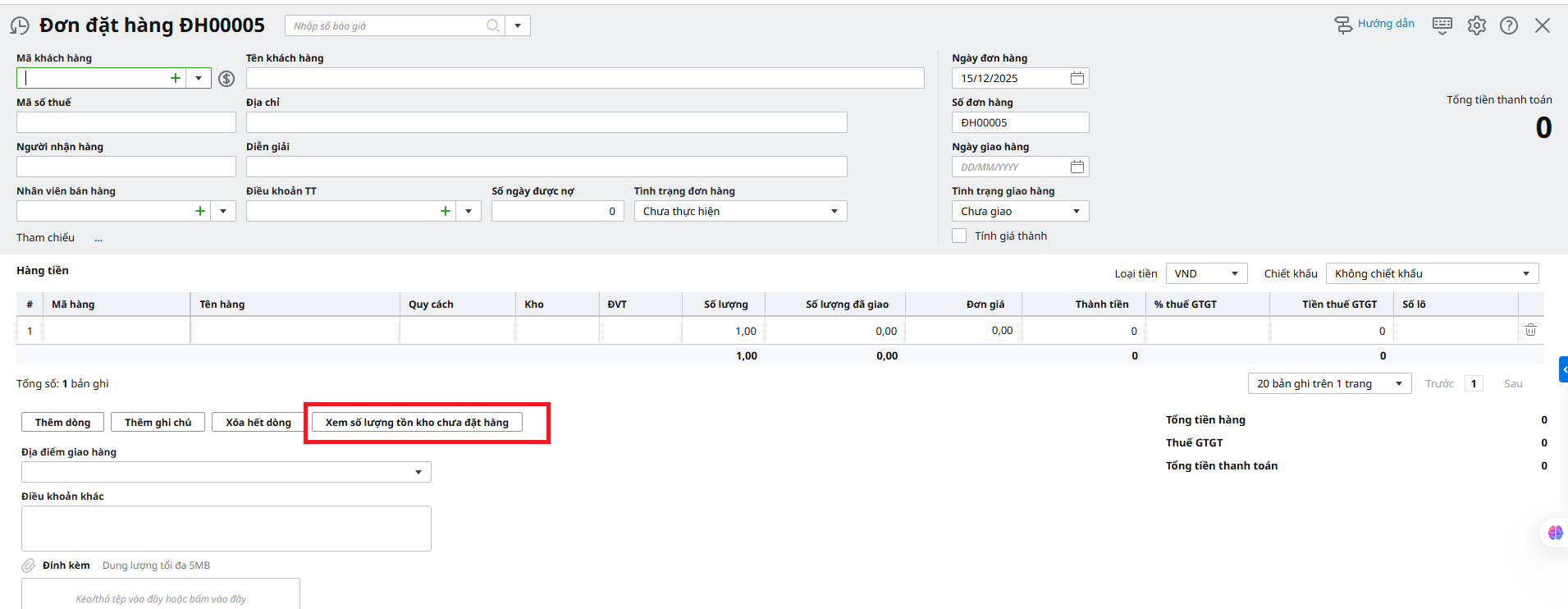Open settings gear icon
This screenshot has height=609, width=1568.
(1476, 25)
